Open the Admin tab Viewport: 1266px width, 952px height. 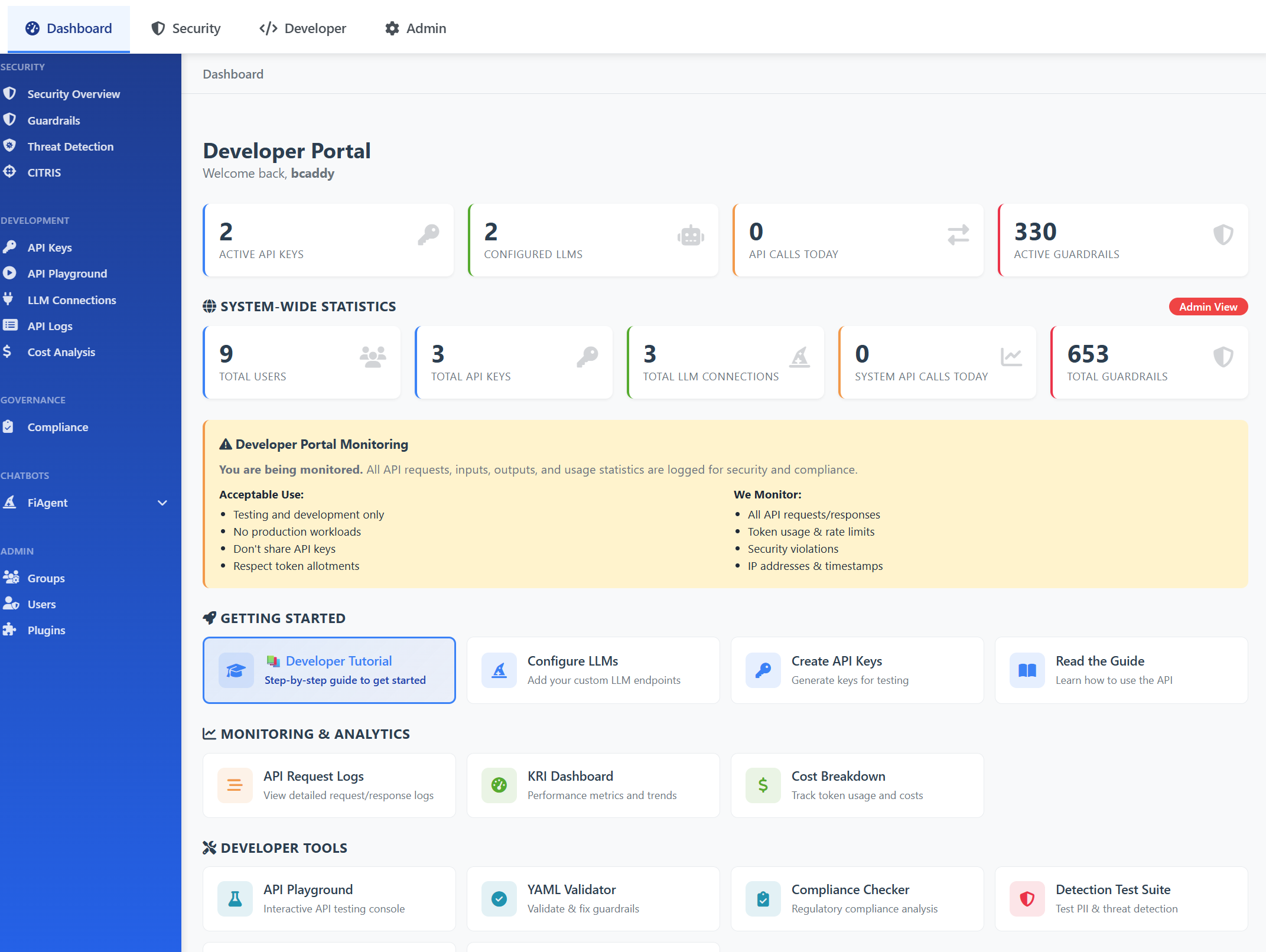click(415, 28)
